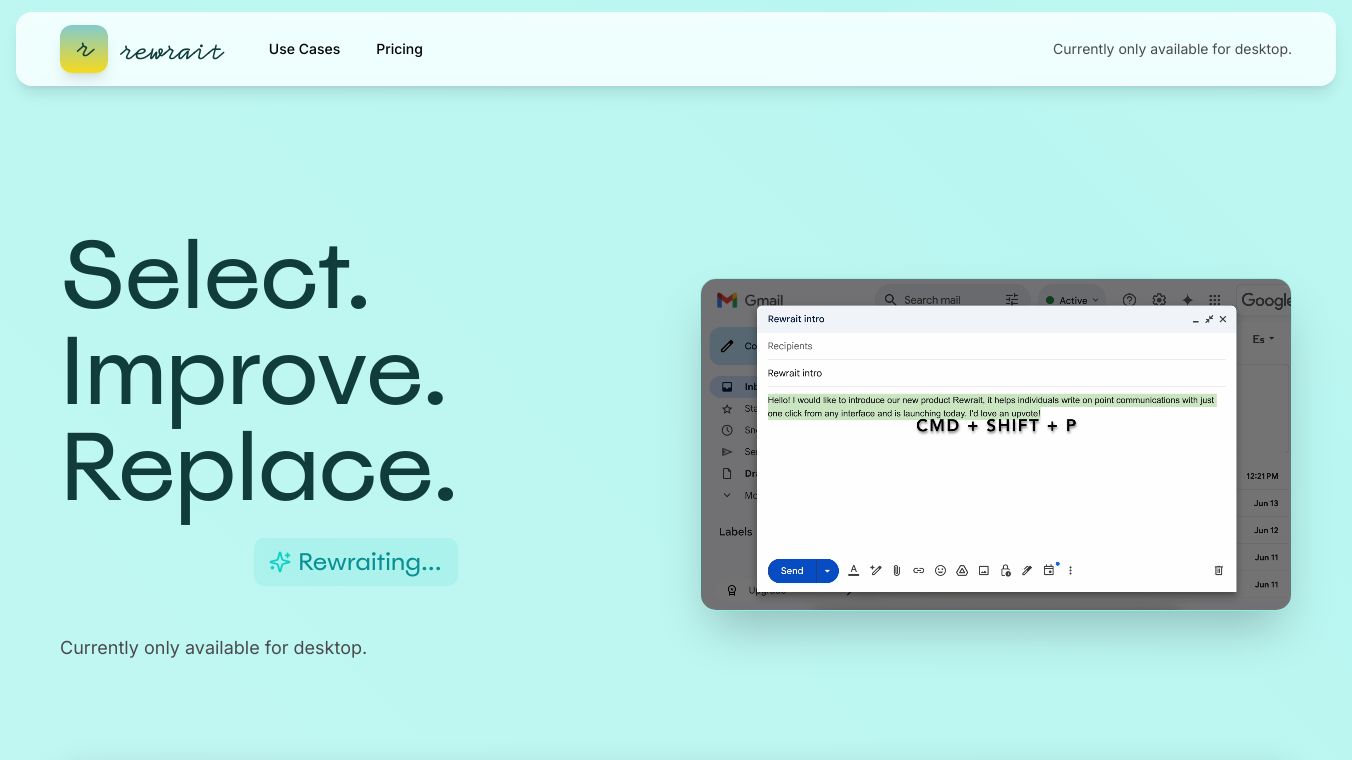Screen dimensions: 1352x760
Task: Click the subject line "Rewrait intro"
Action: pos(795,373)
